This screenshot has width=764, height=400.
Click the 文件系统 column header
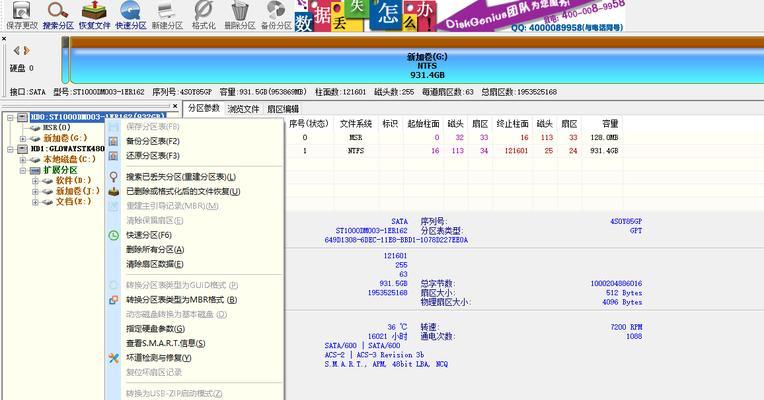click(356, 124)
